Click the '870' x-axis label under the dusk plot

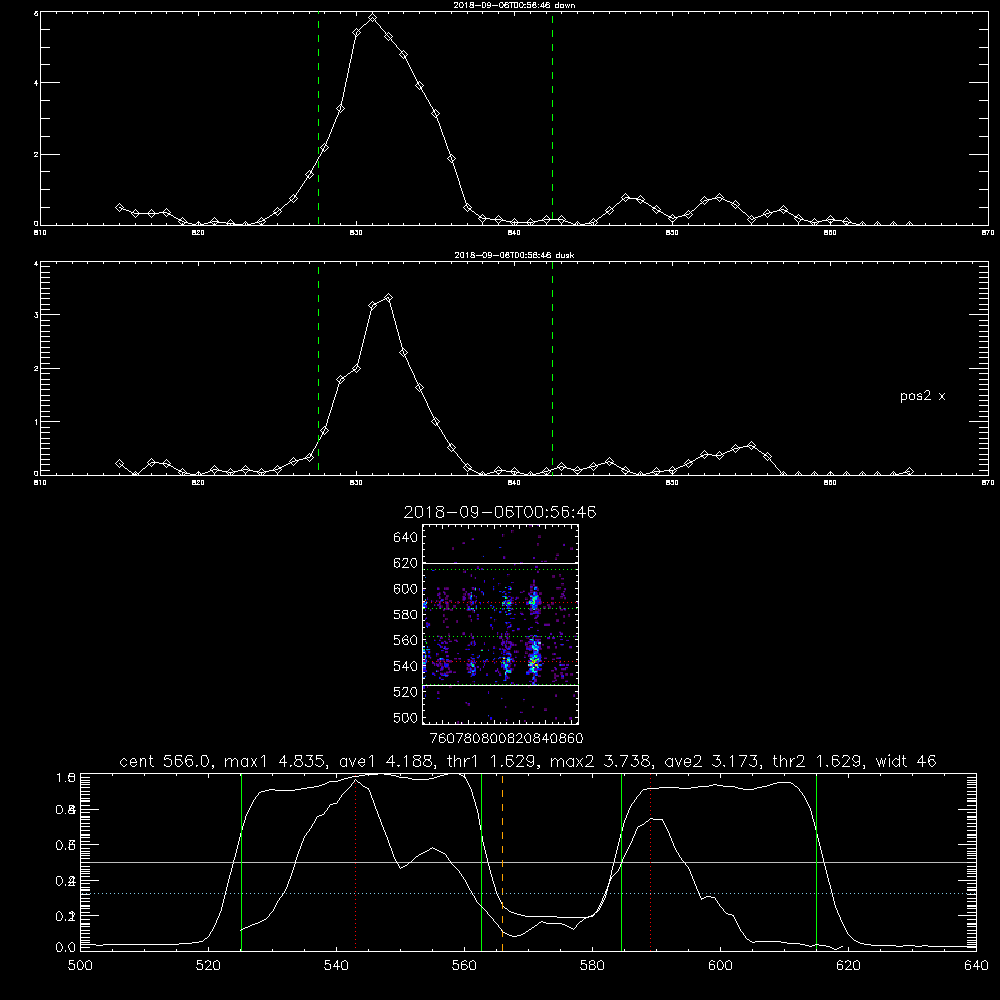click(x=988, y=483)
